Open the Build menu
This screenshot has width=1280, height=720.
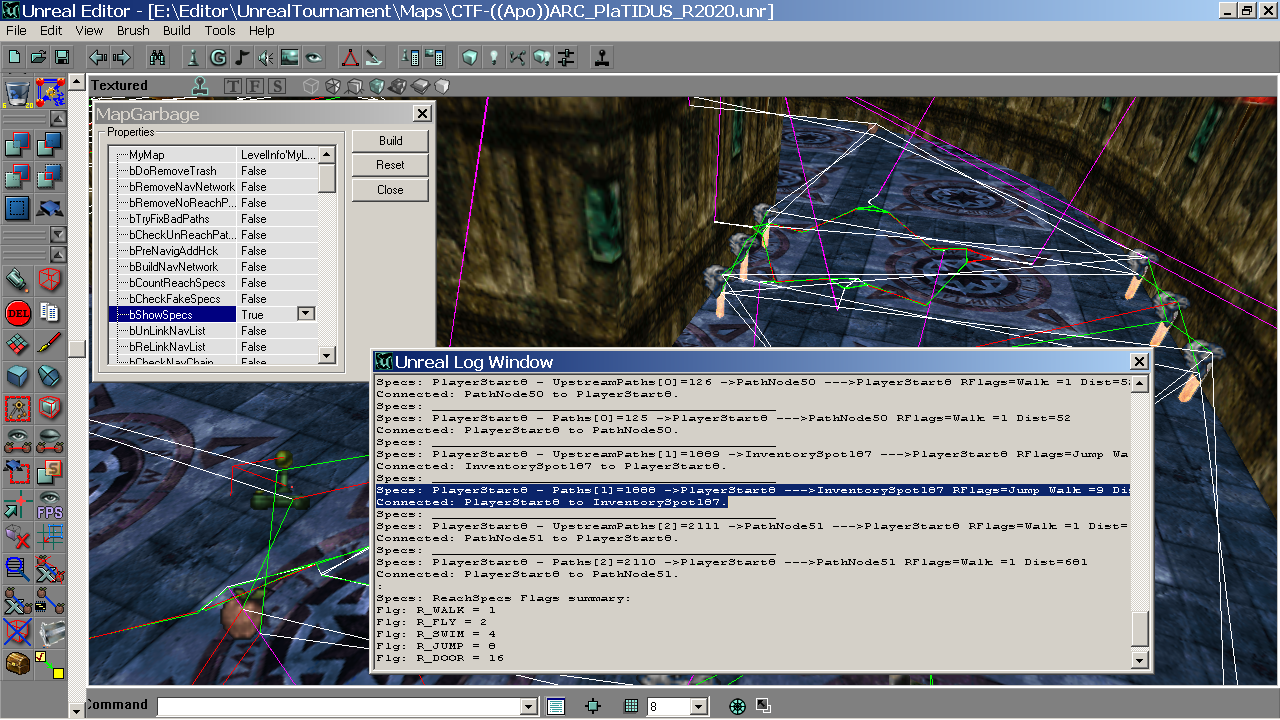[177, 30]
